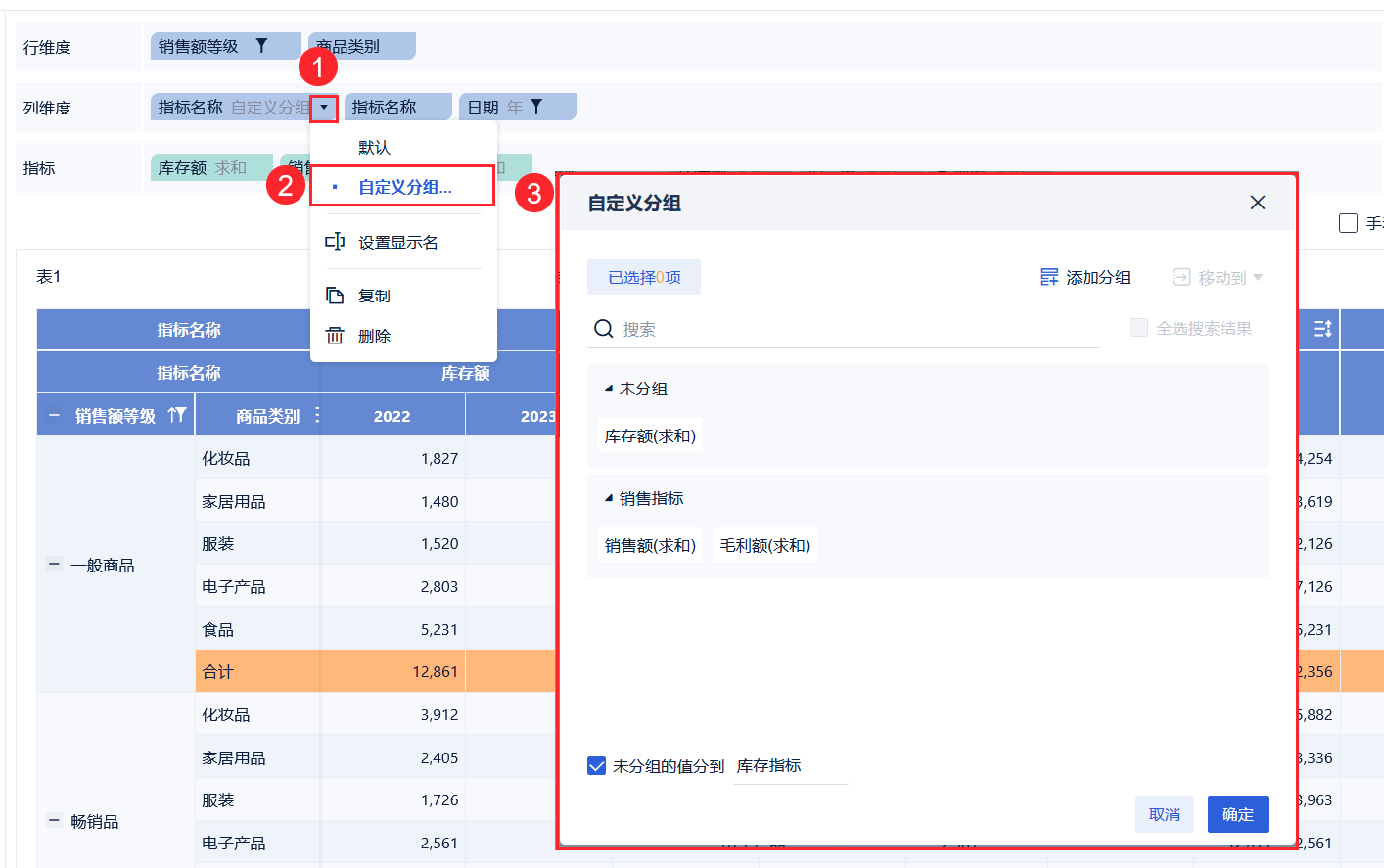1384x868 pixels.
Task: Click 电子产品 in the 2,803 row
Action: pyautogui.click(x=234, y=586)
